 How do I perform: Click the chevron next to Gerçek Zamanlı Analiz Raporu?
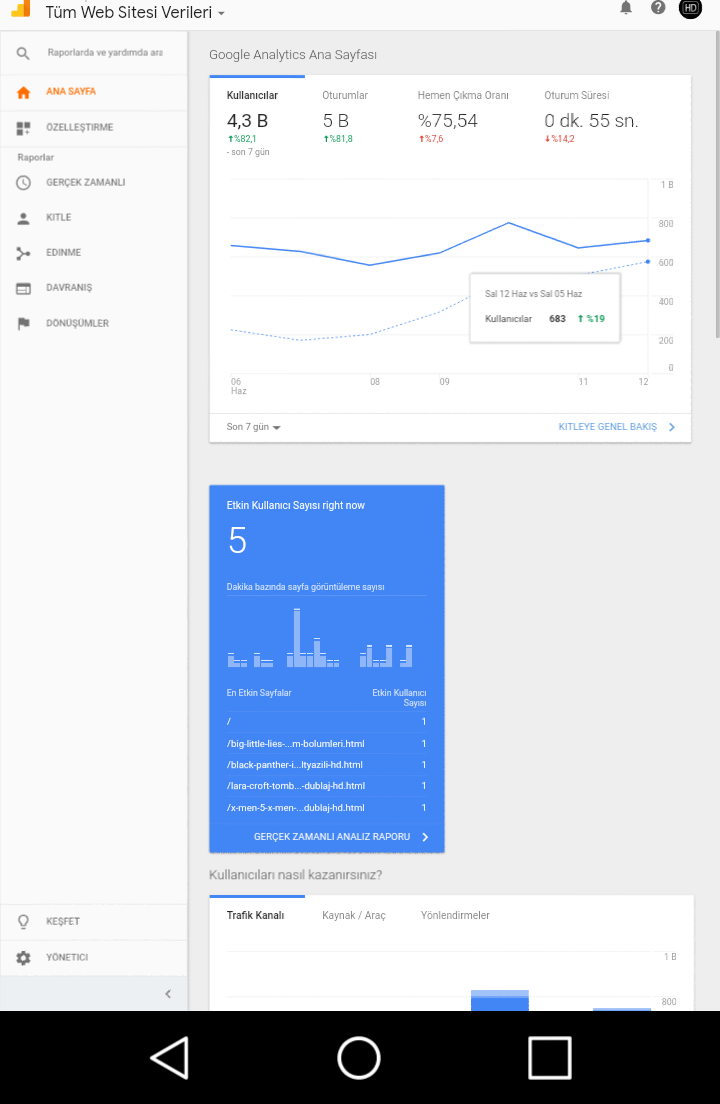(425, 837)
